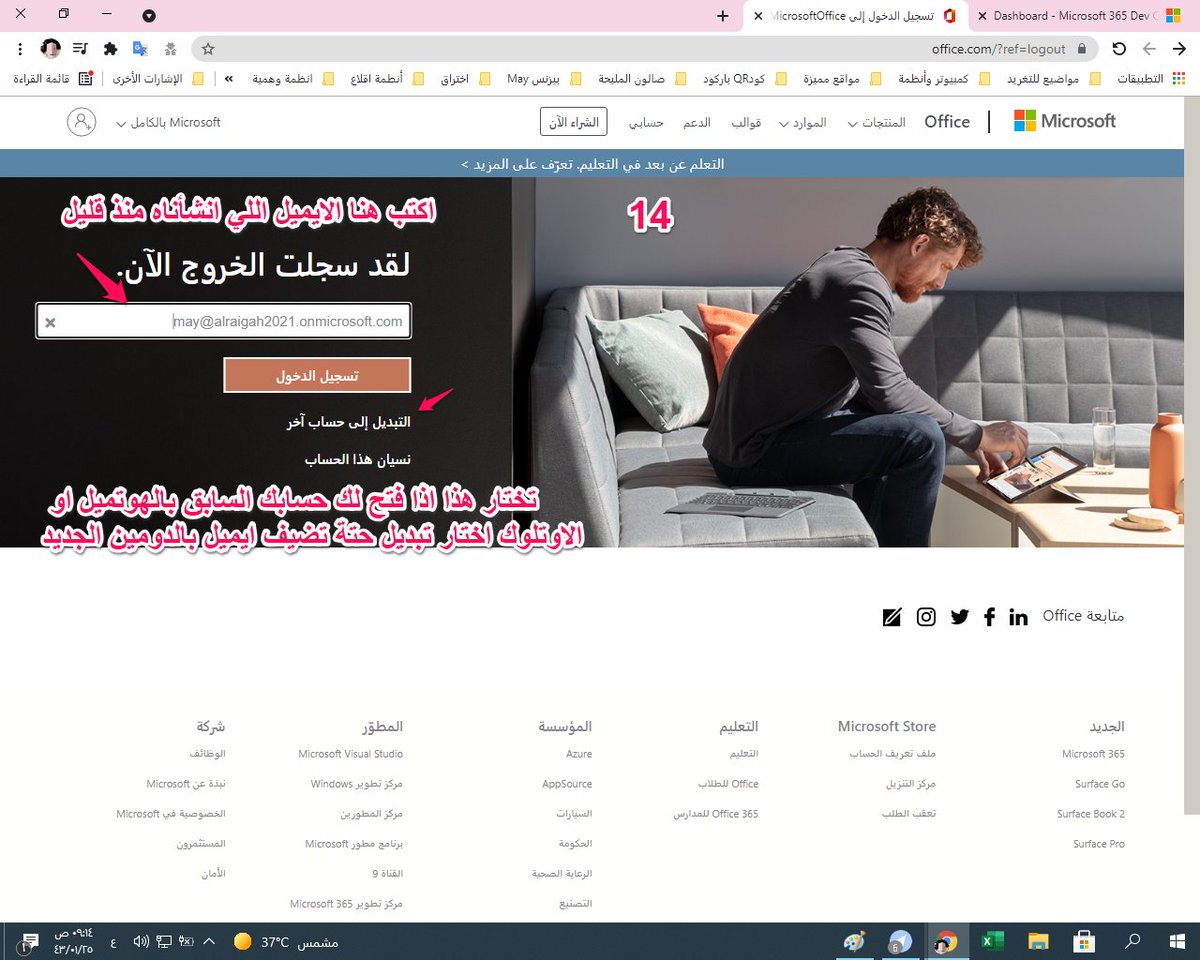The height and width of the screenshot is (960, 1200).
Task: Open the Chrome three-dot menu
Action: [x=19, y=48]
